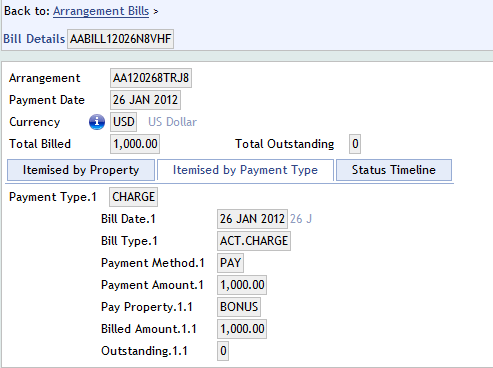Click the Bill Type.1 ACT.CHARGE field
Viewport: 493px width, 368px height.
(254, 241)
